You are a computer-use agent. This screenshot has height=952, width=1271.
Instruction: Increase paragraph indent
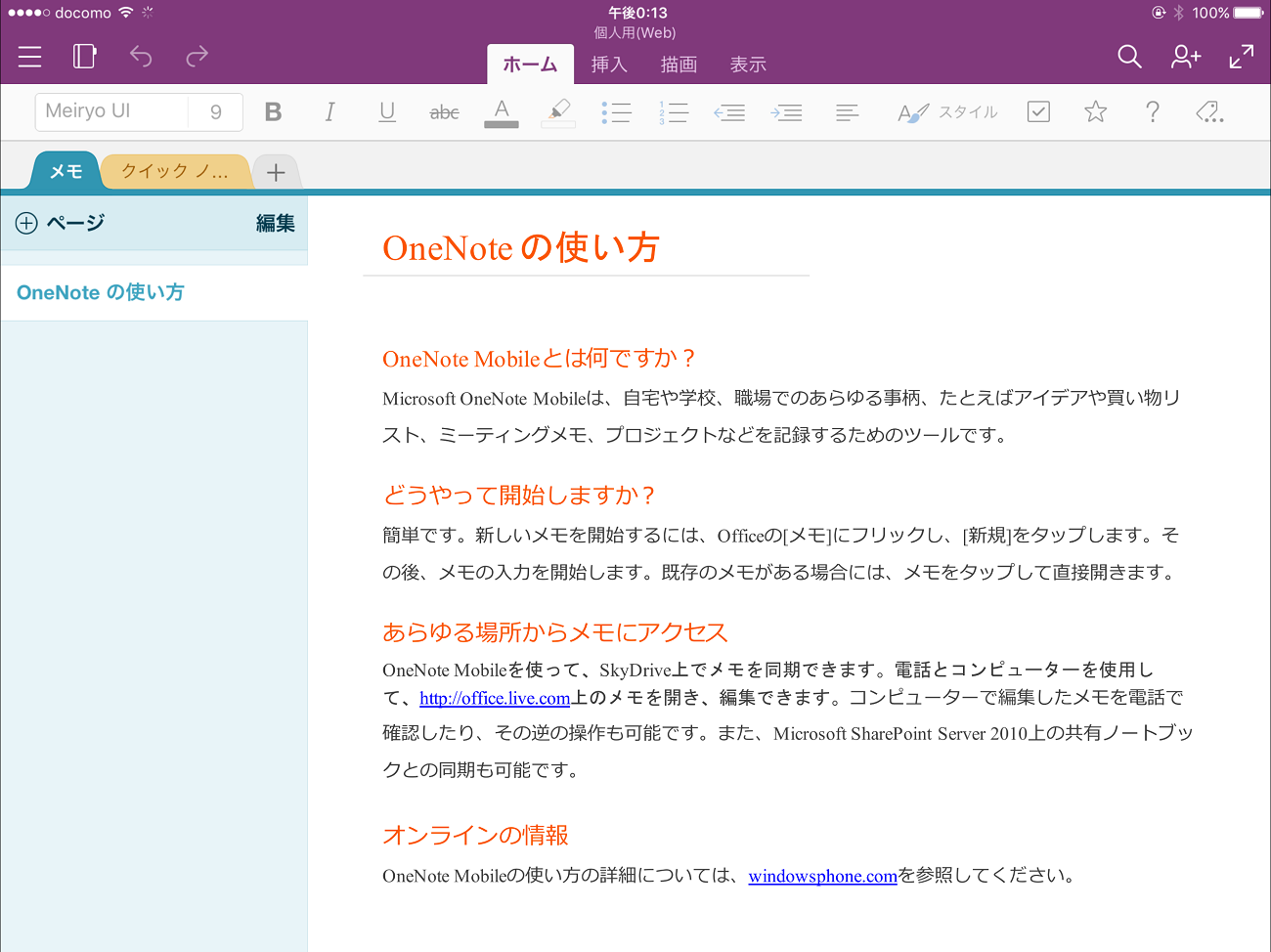tap(786, 112)
